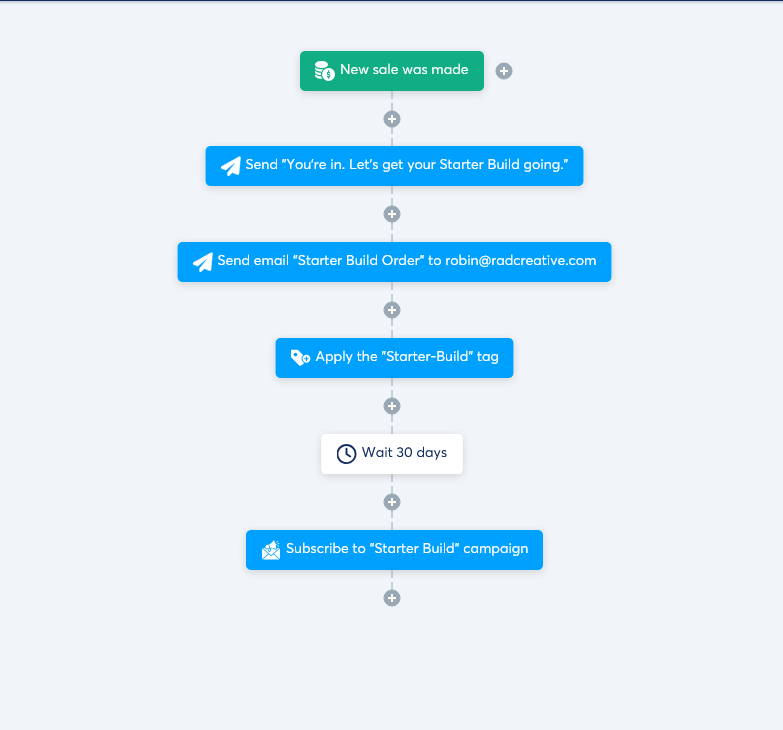Insert a step after Wait 30 days

point(392,502)
